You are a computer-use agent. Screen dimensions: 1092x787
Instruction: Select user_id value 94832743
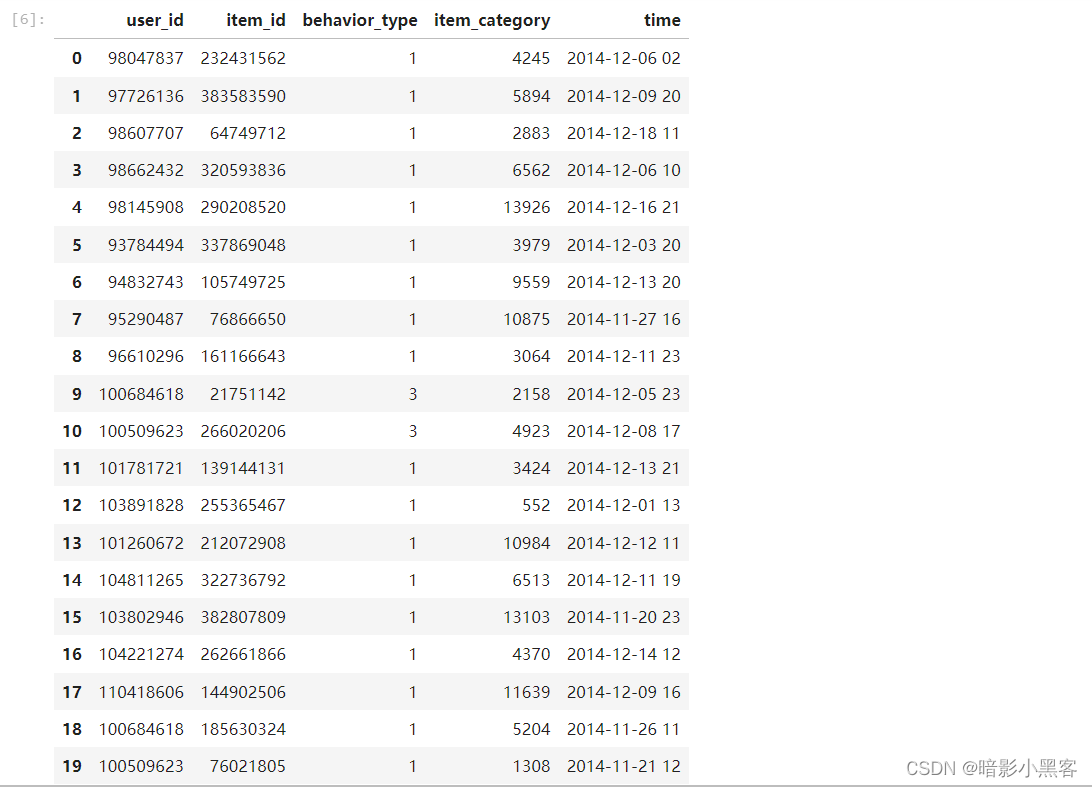146,282
